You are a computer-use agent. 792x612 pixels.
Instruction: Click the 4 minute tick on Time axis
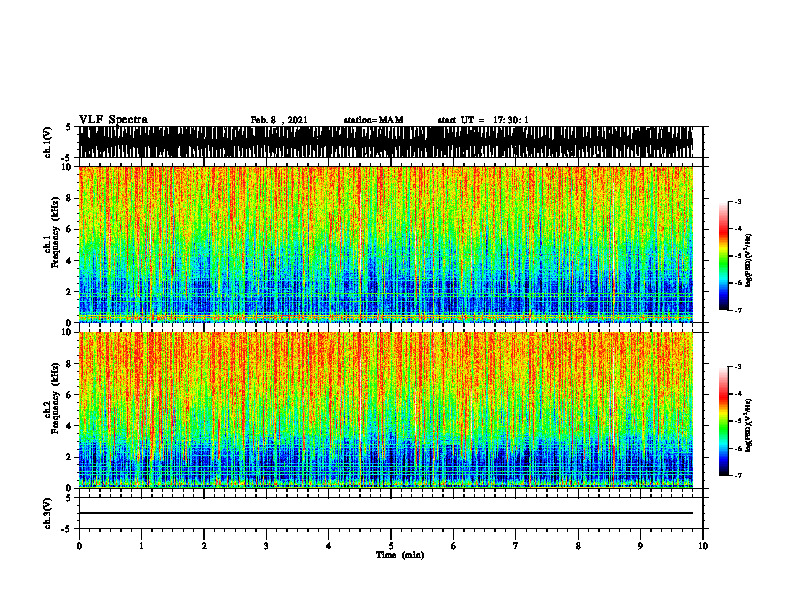[329, 546]
